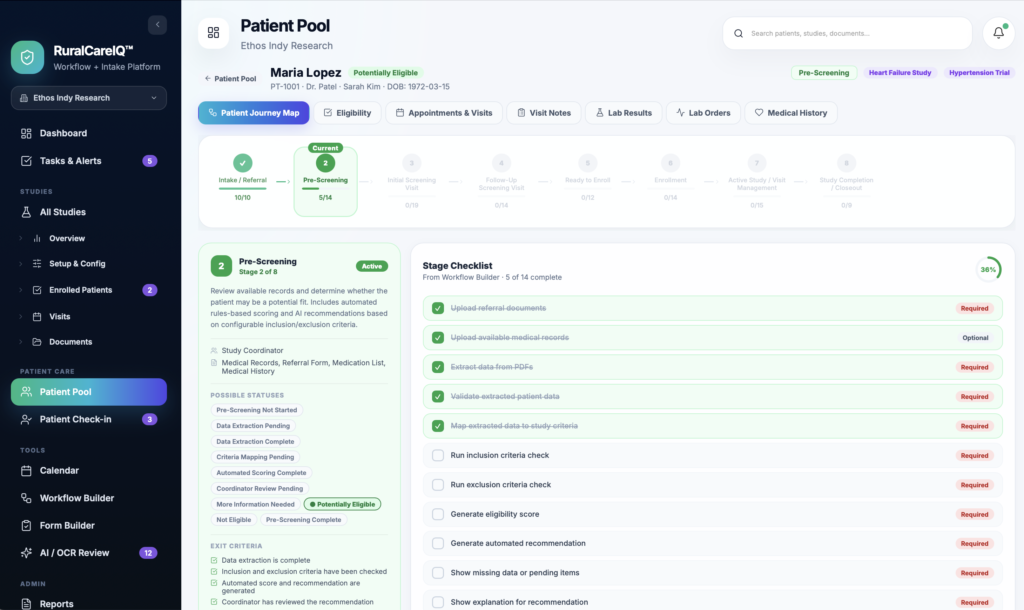1024x610 pixels.
Task: Select Pre-Screening Complete status chip
Action: click(x=303, y=520)
